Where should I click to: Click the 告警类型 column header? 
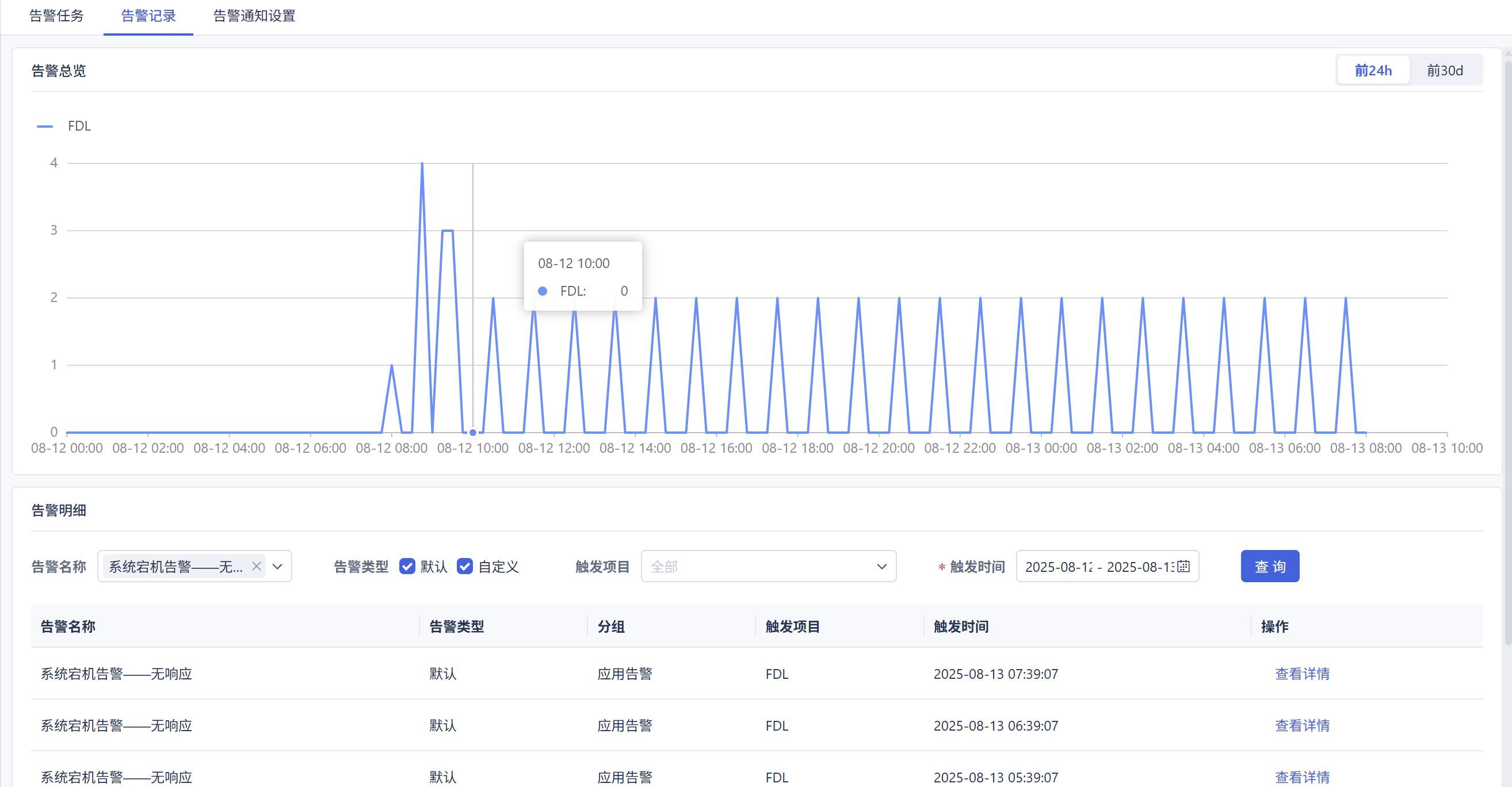coord(457,626)
